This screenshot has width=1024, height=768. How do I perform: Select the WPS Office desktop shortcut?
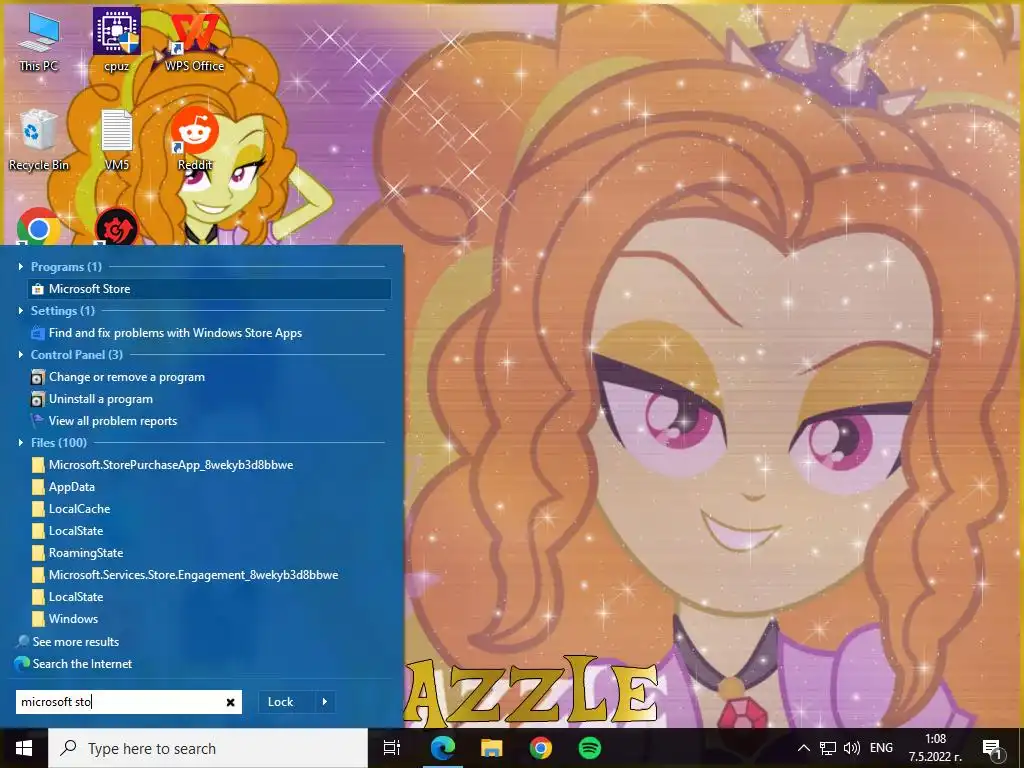pos(195,40)
